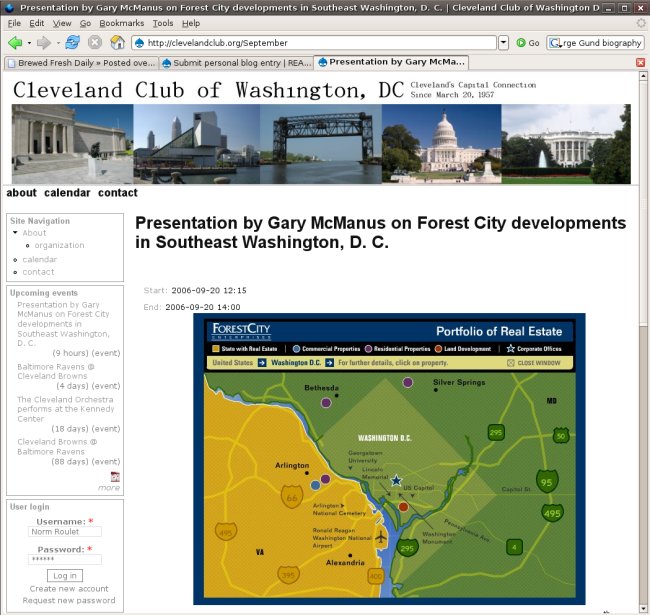Open the search engine selector dropdown

point(555,43)
